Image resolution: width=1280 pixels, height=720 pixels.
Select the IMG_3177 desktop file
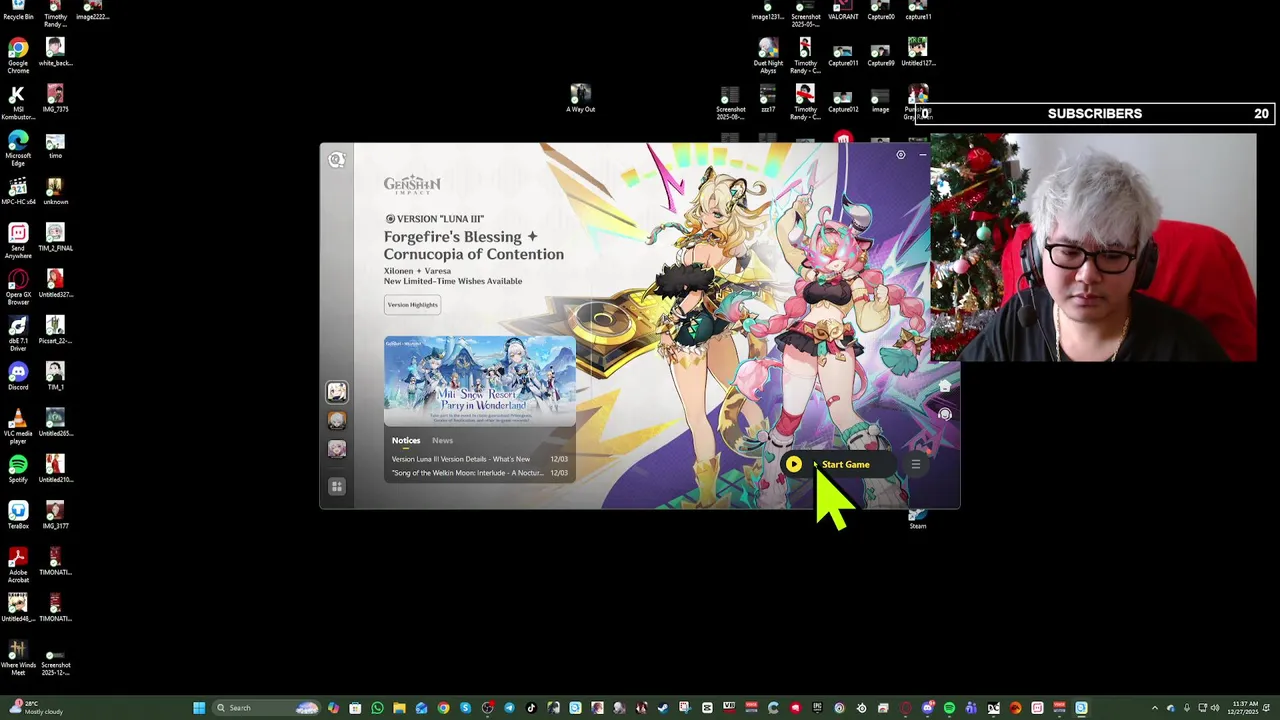pyautogui.click(x=55, y=516)
